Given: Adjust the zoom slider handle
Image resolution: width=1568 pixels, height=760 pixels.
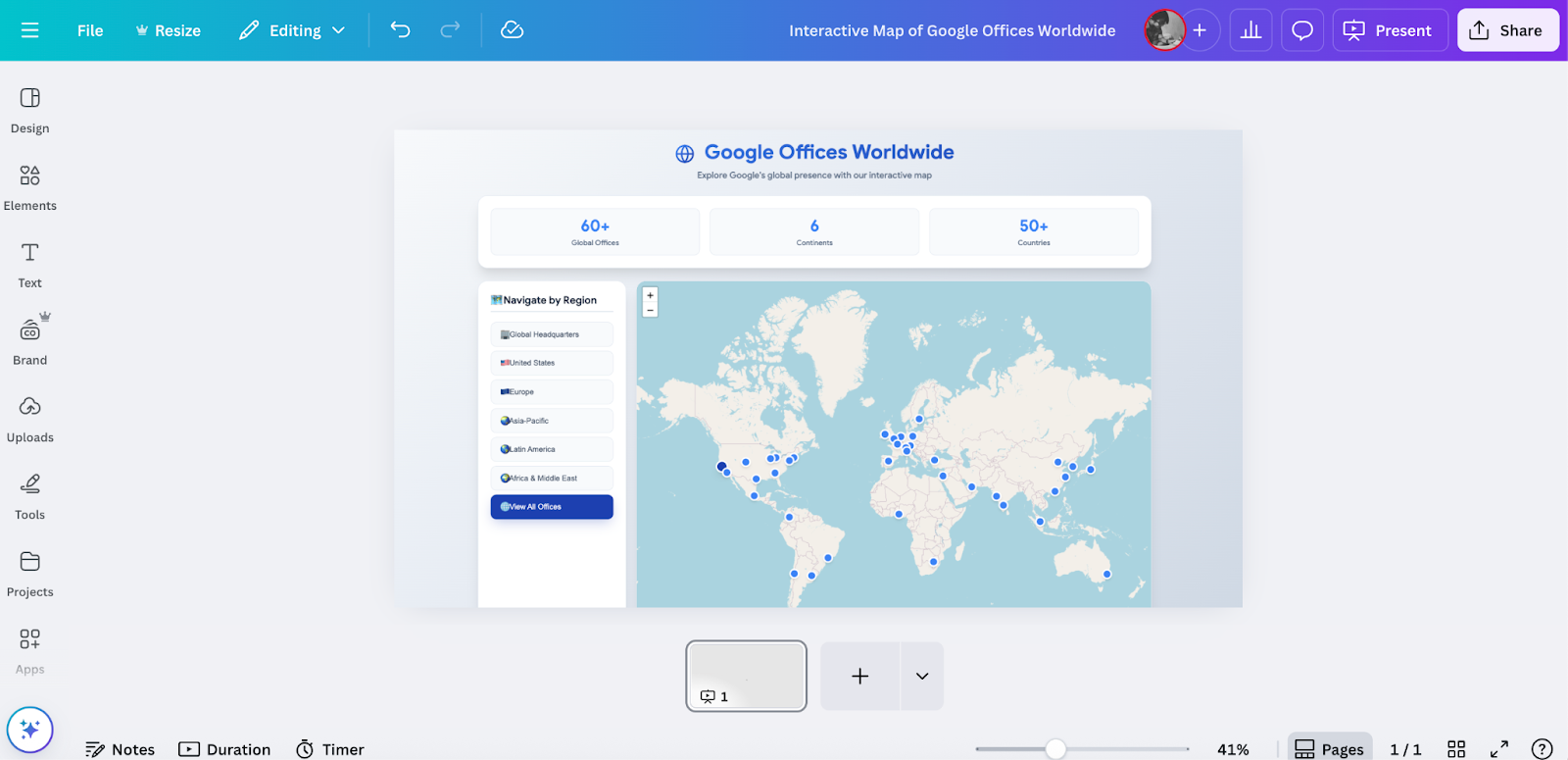Looking at the screenshot, I should pyautogui.click(x=1055, y=749).
